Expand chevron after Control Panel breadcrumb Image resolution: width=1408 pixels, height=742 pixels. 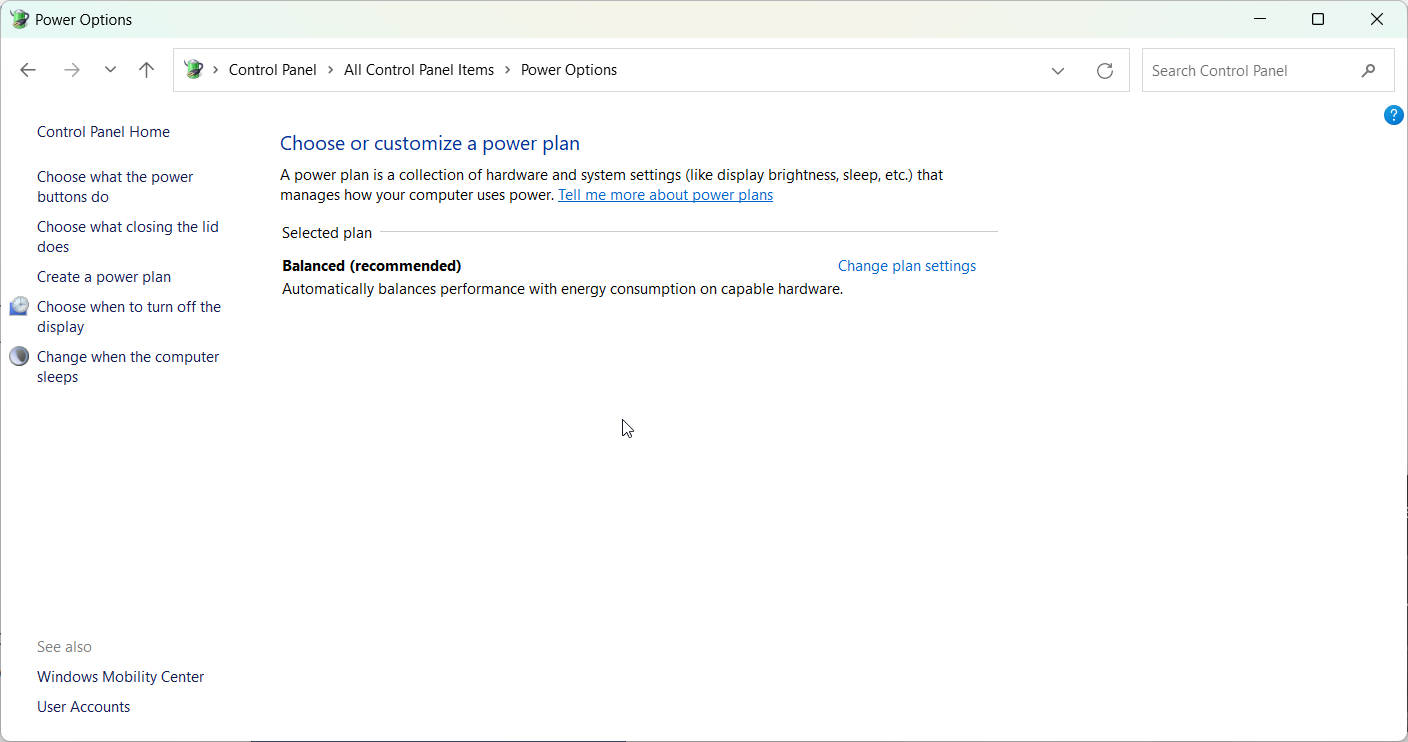331,70
